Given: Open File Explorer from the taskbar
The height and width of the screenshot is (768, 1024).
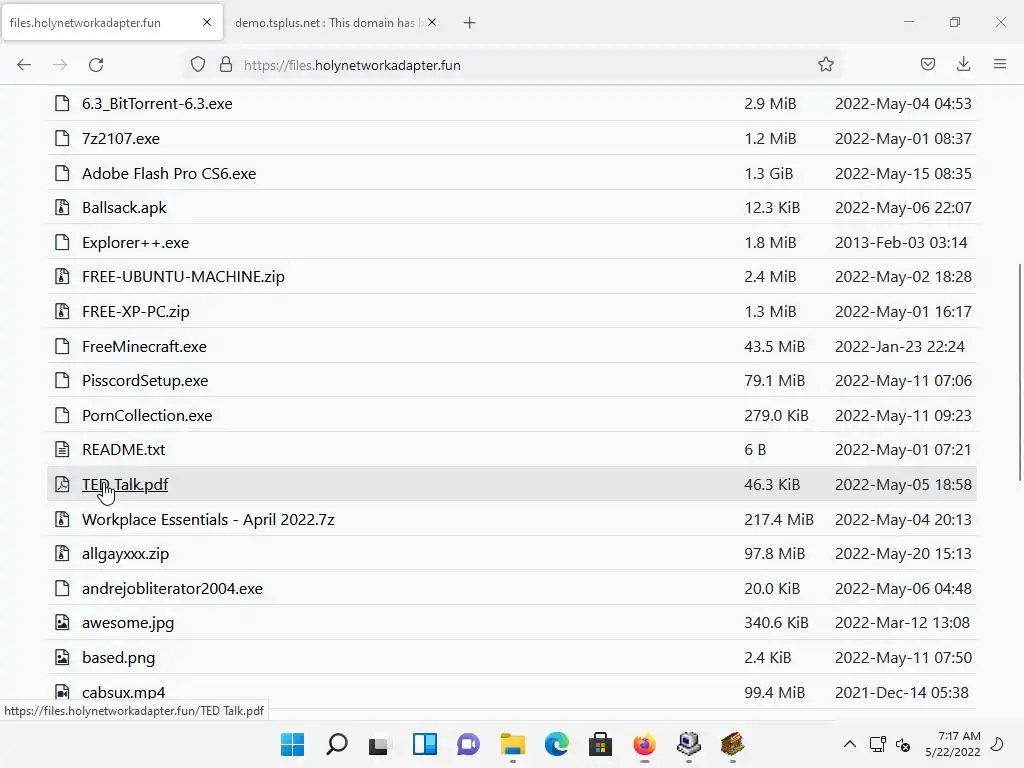Looking at the screenshot, I should coord(513,744).
